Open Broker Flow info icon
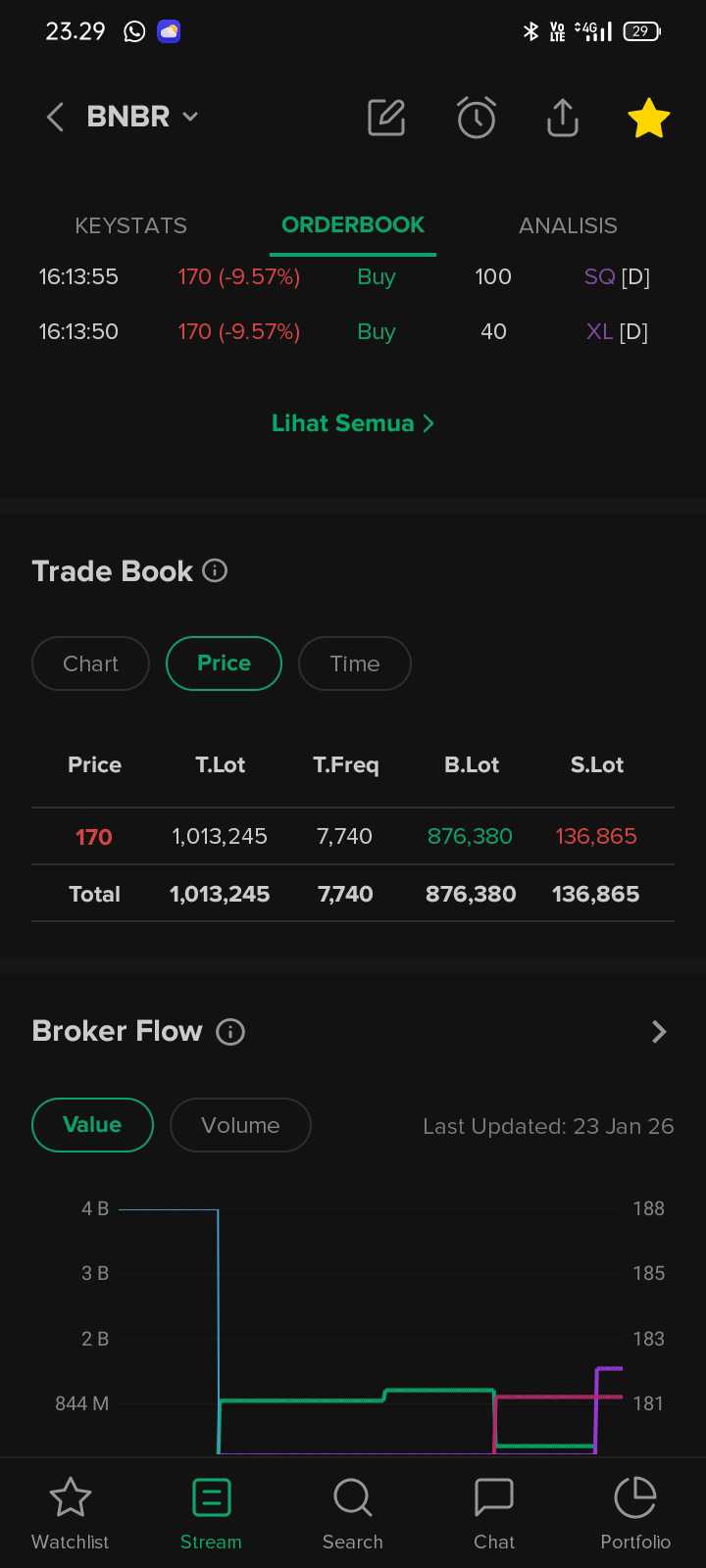This screenshot has width=706, height=1568. (x=230, y=1031)
